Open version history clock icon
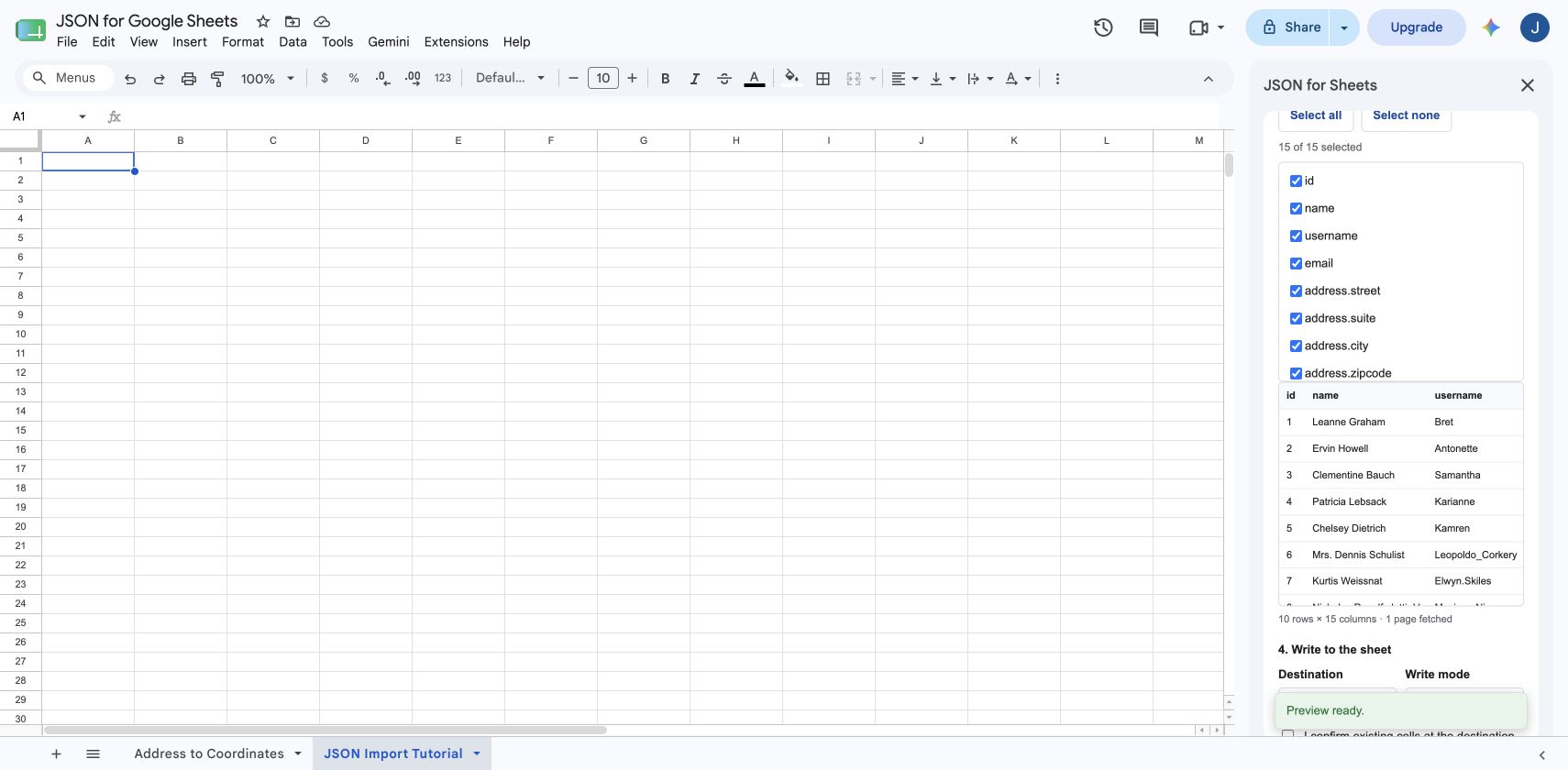 tap(1103, 27)
